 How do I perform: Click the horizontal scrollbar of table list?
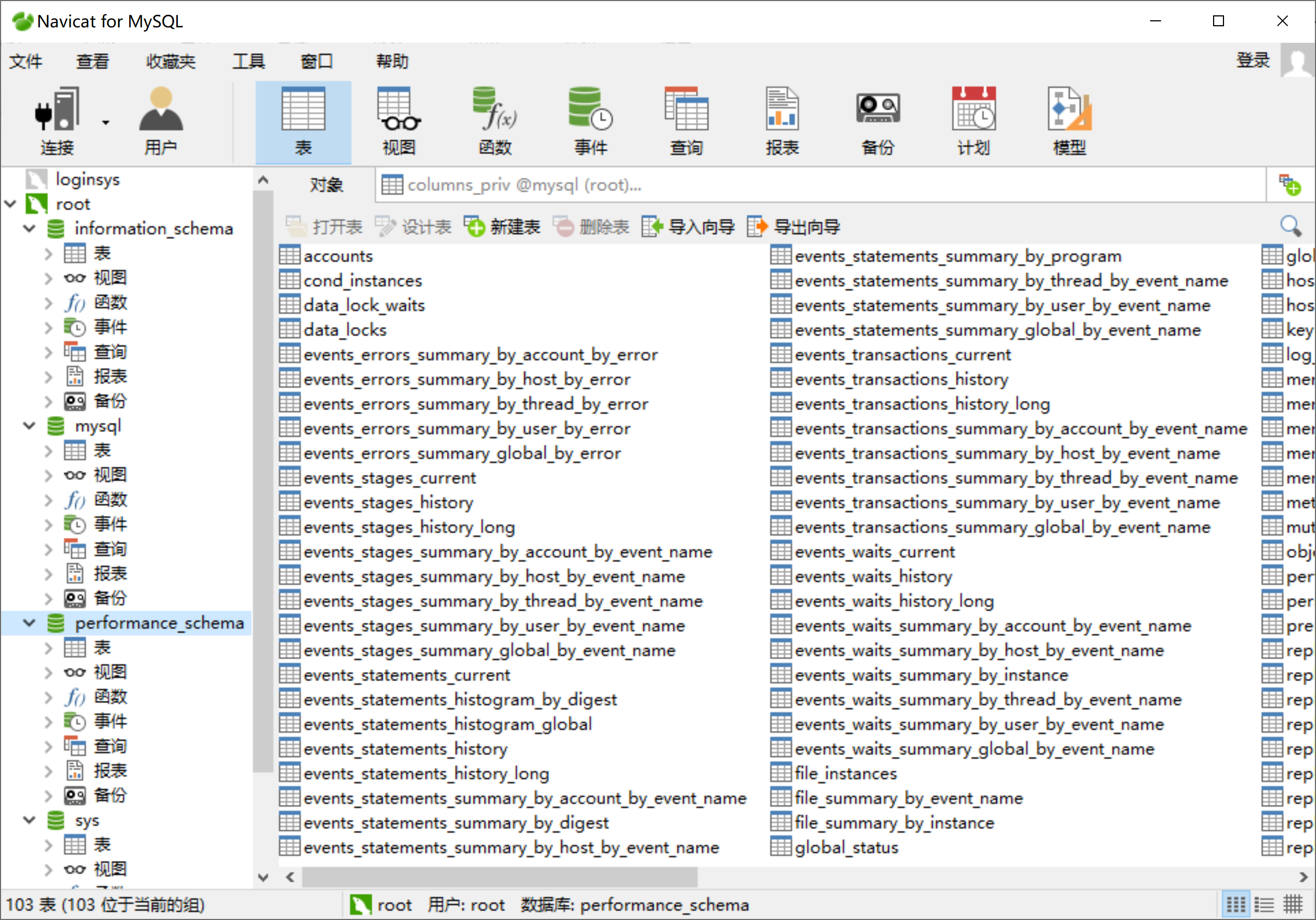coord(499,876)
